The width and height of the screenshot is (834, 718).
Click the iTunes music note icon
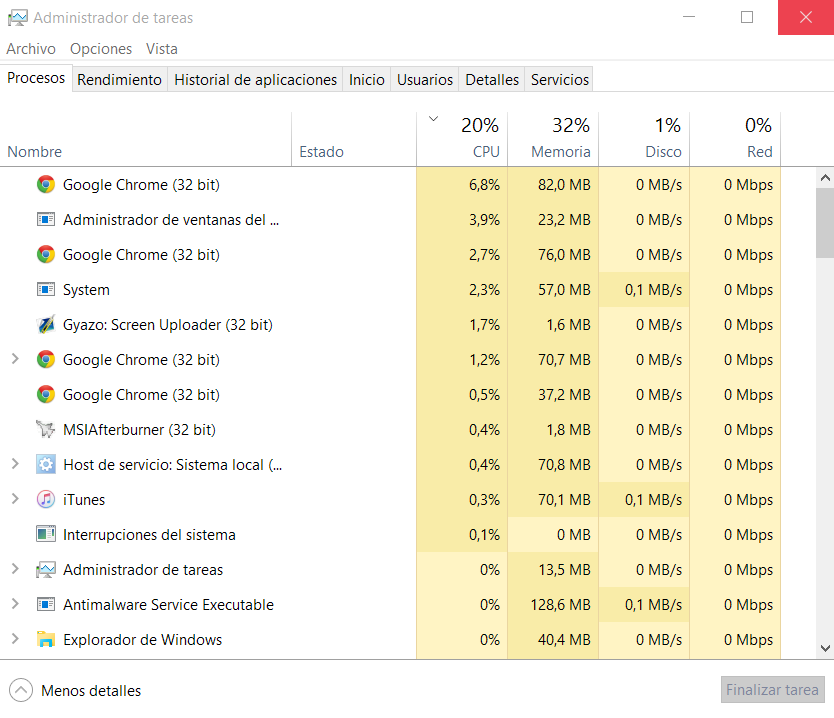pos(46,499)
